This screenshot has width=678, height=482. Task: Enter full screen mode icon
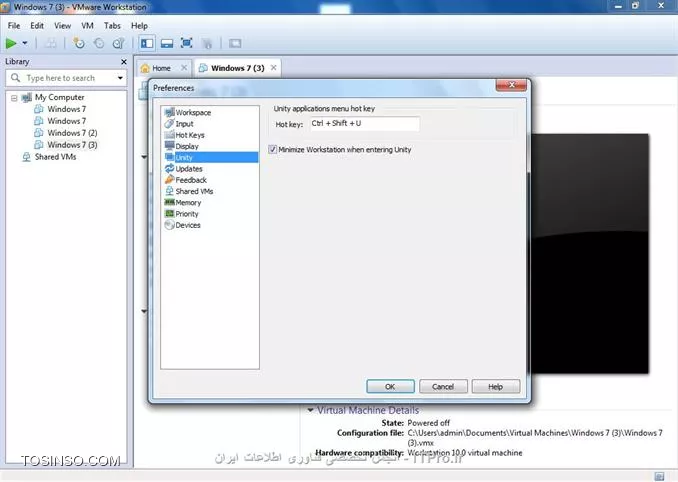(x=187, y=43)
